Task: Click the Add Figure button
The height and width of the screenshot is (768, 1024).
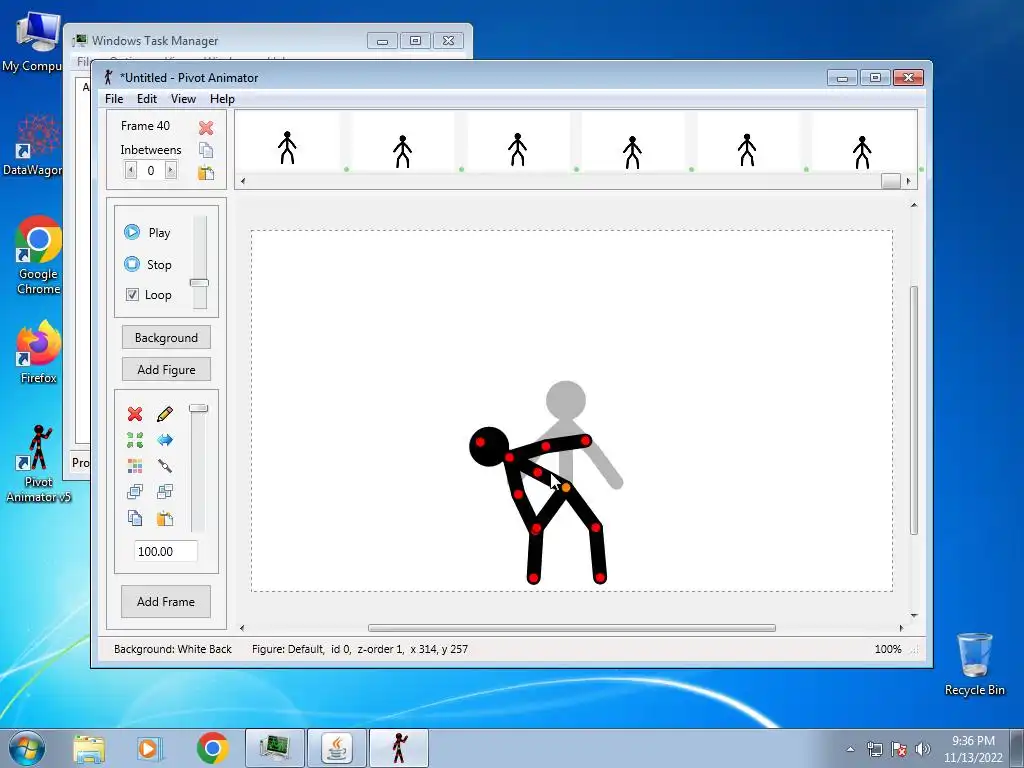Action: [166, 370]
